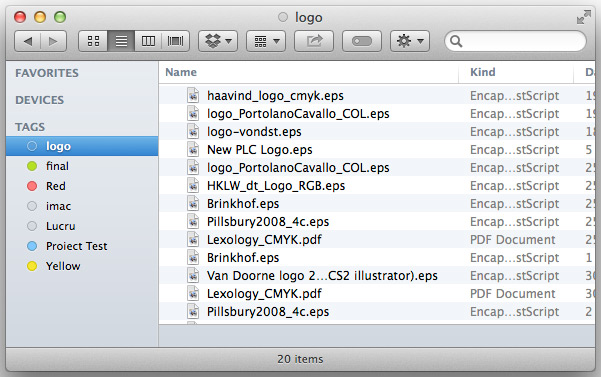Image resolution: width=601 pixels, height=377 pixels.
Task: Click the yellow dot beside Yellow
Action: click(x=32, y=266)
